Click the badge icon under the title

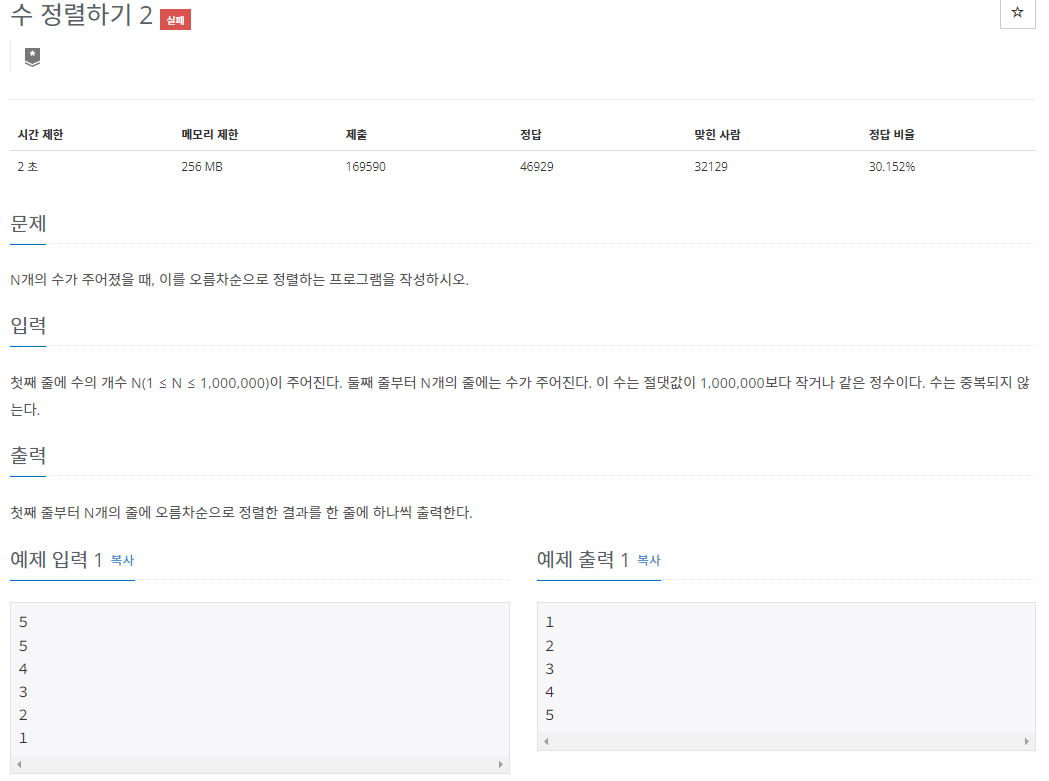tap(32, 57)
